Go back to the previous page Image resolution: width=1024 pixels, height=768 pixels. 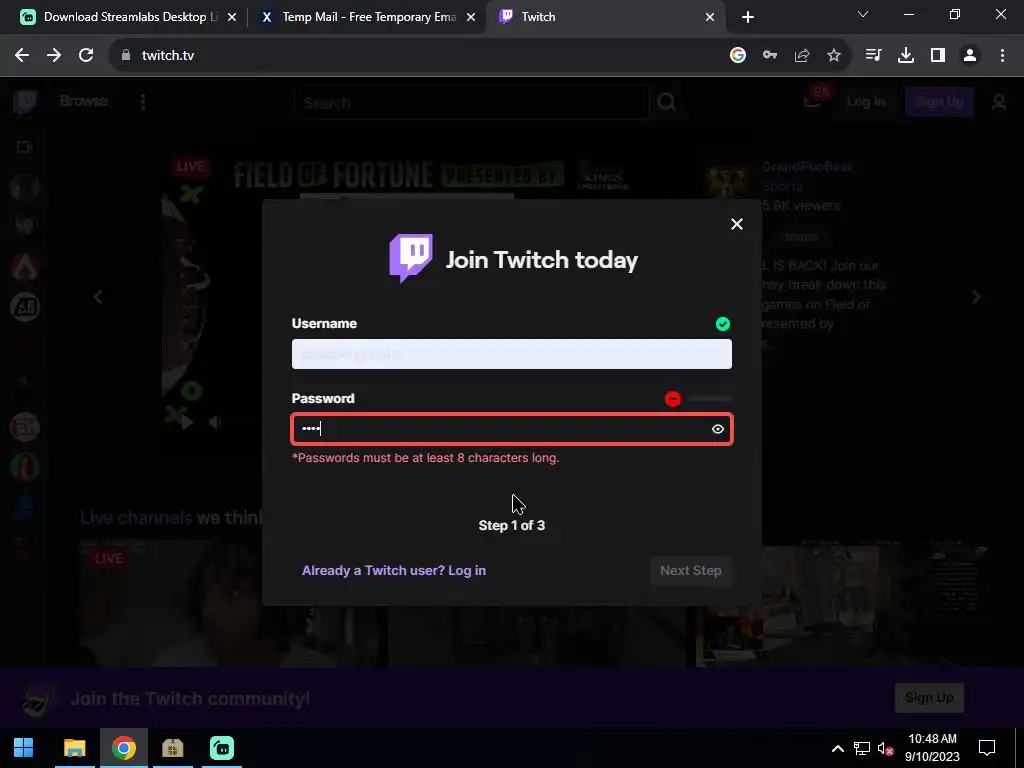pos(22,56)
